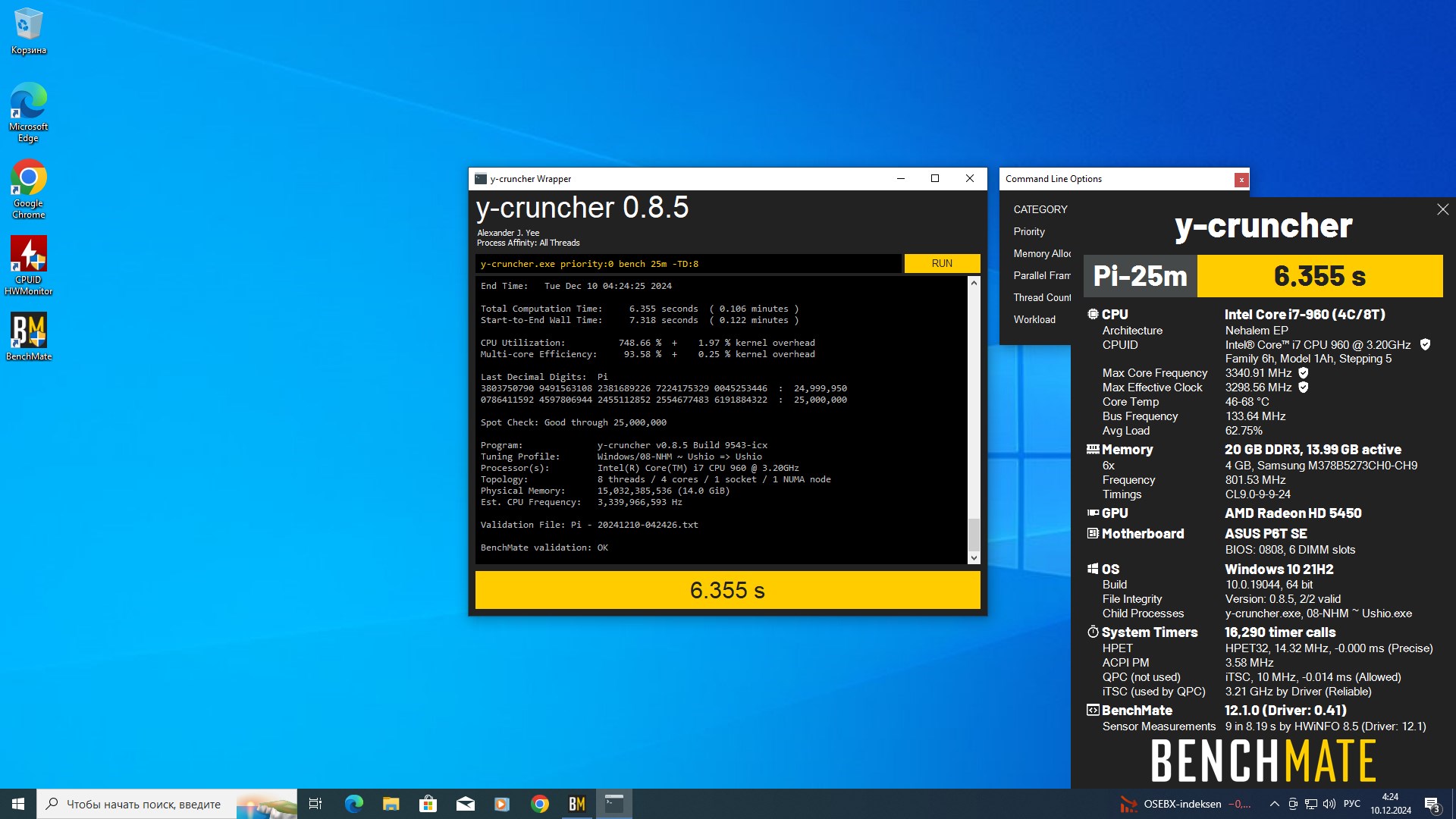Click the 6.355 s score in BenchMate panel
1456x819 pixels.
pyautogui.click(x=1319, y=276)
